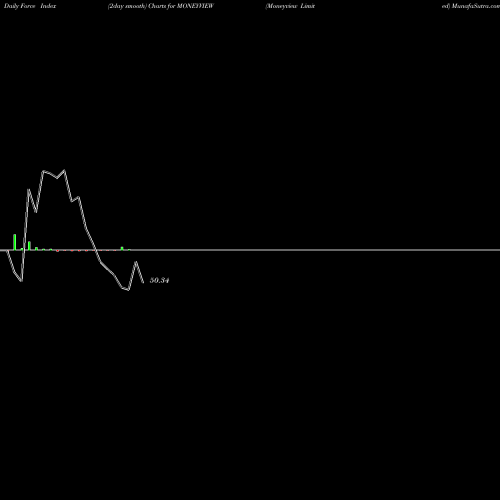Click the tallest green force index bar
Viewport: 500px width, 500px height.
click(x=15, y=242)
